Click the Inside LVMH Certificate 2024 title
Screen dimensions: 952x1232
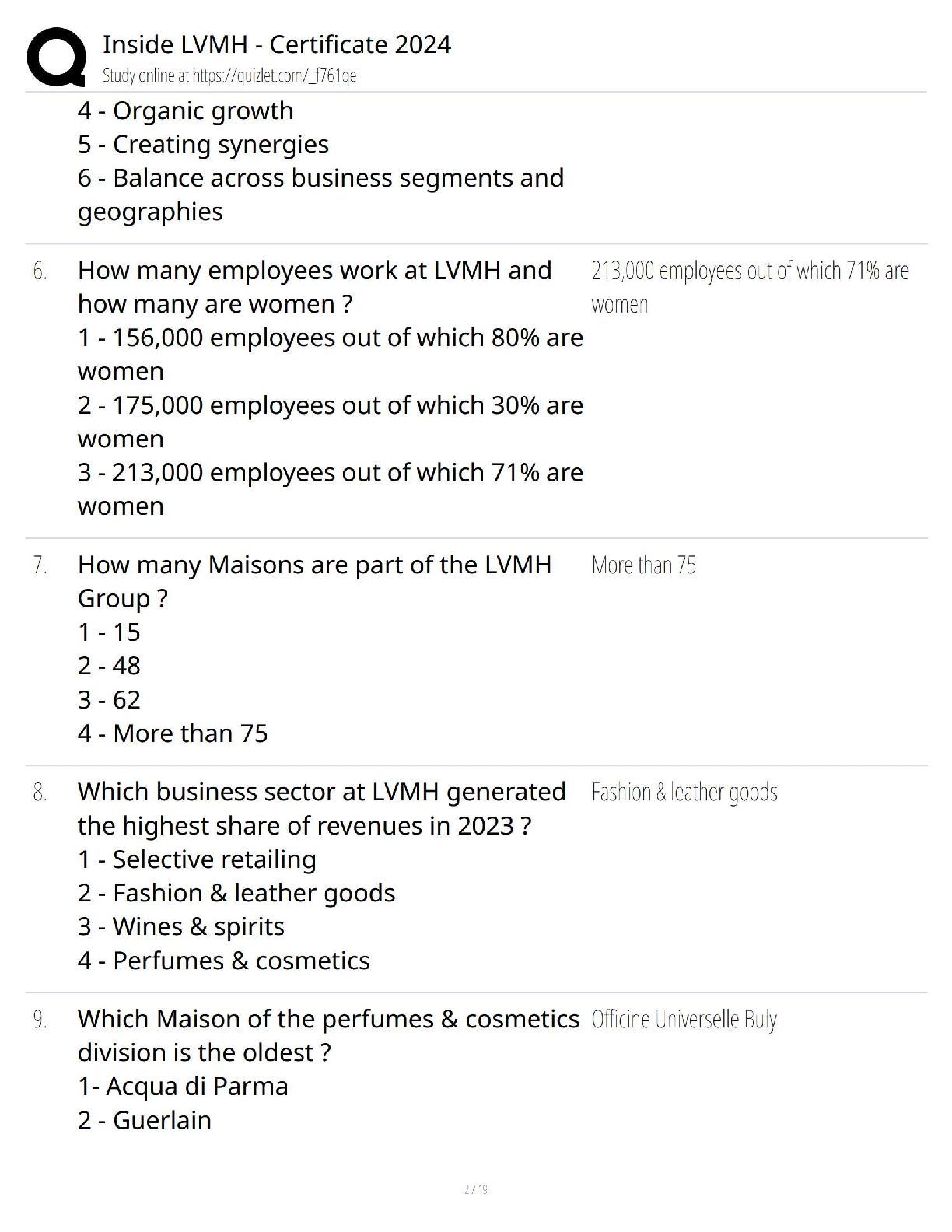(x=276, y=44)
